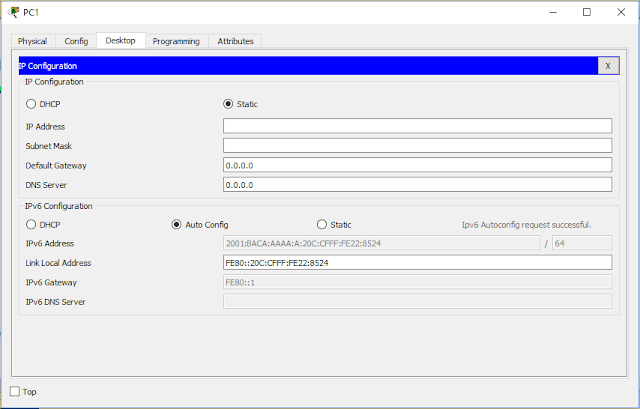Click the 'IPv6 DNS Server' label
Screen dimensions: 640x409
(x=56, y=302)
